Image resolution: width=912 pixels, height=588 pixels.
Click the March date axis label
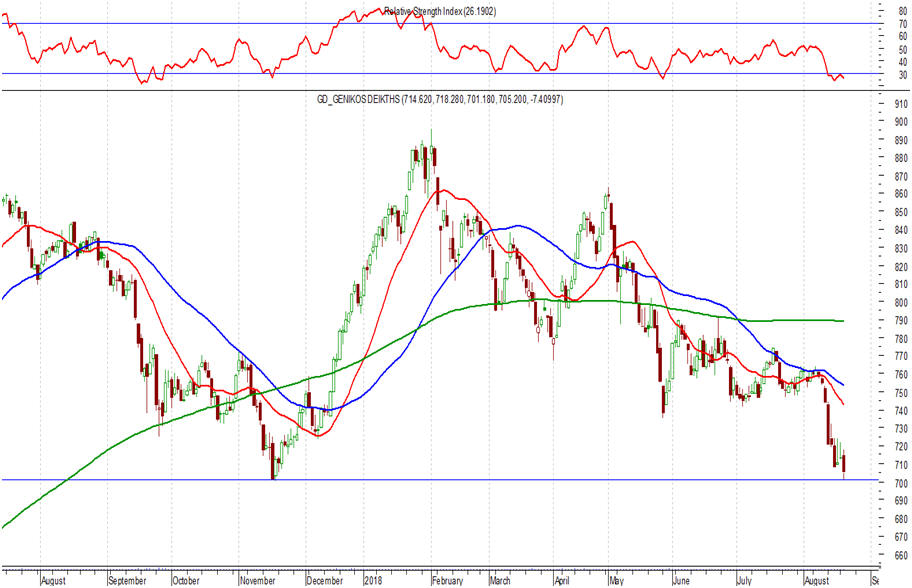click(500, 580)
